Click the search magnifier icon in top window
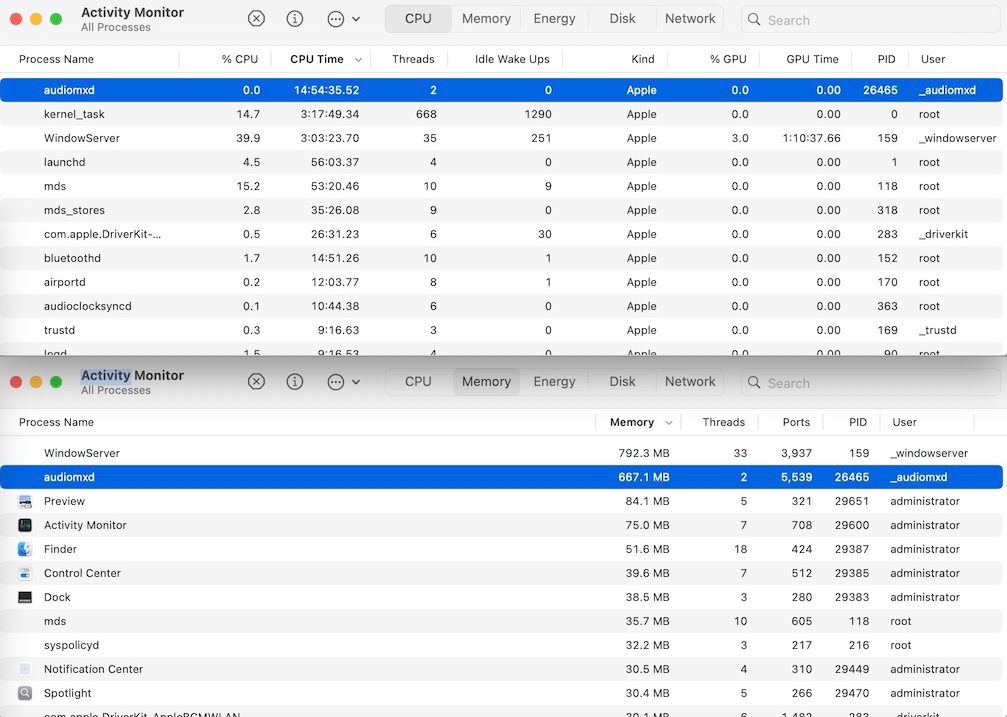1007x717 pixels. [754, 20]
